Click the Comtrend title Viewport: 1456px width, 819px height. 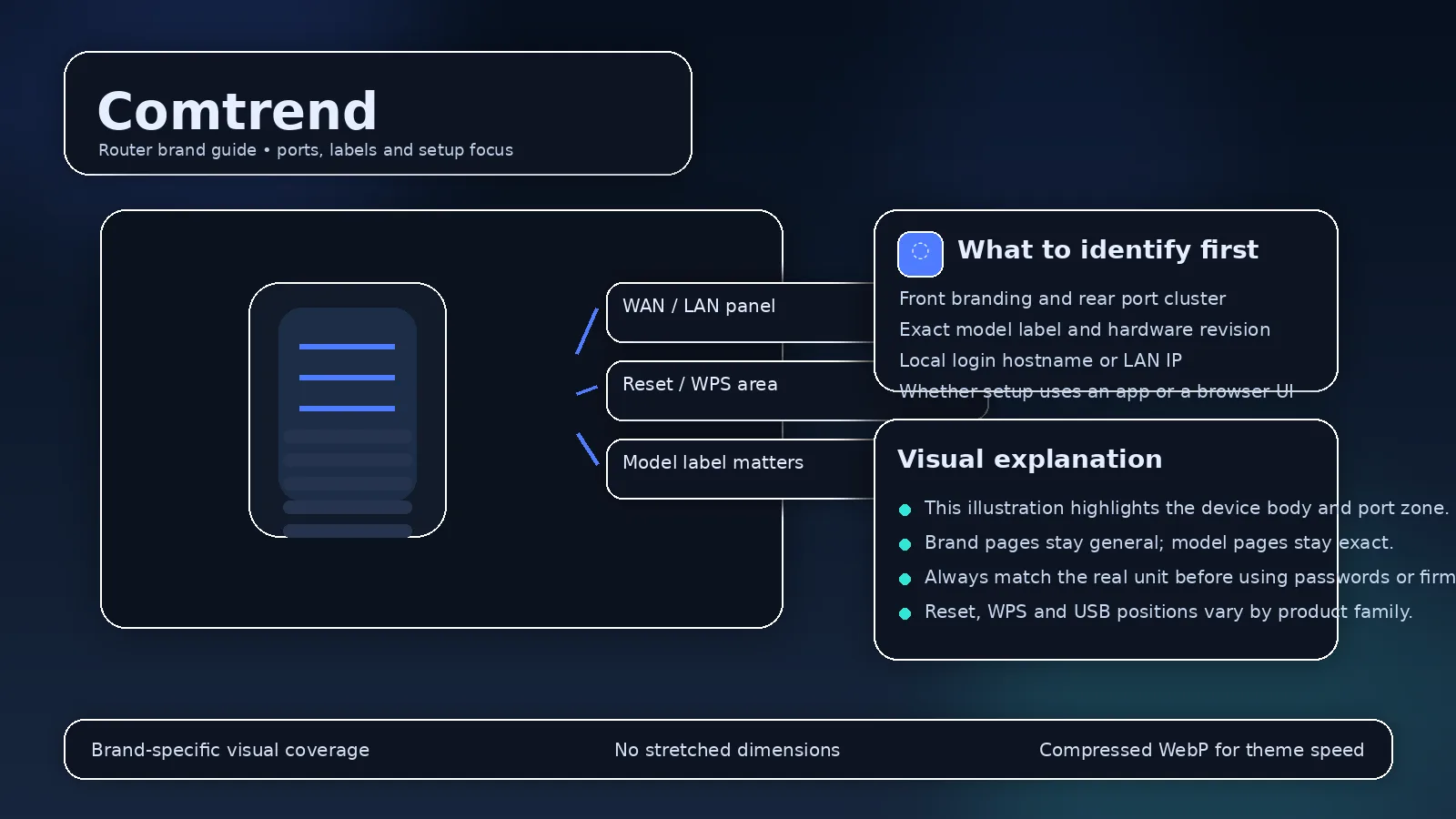click(x=238, y=111)
